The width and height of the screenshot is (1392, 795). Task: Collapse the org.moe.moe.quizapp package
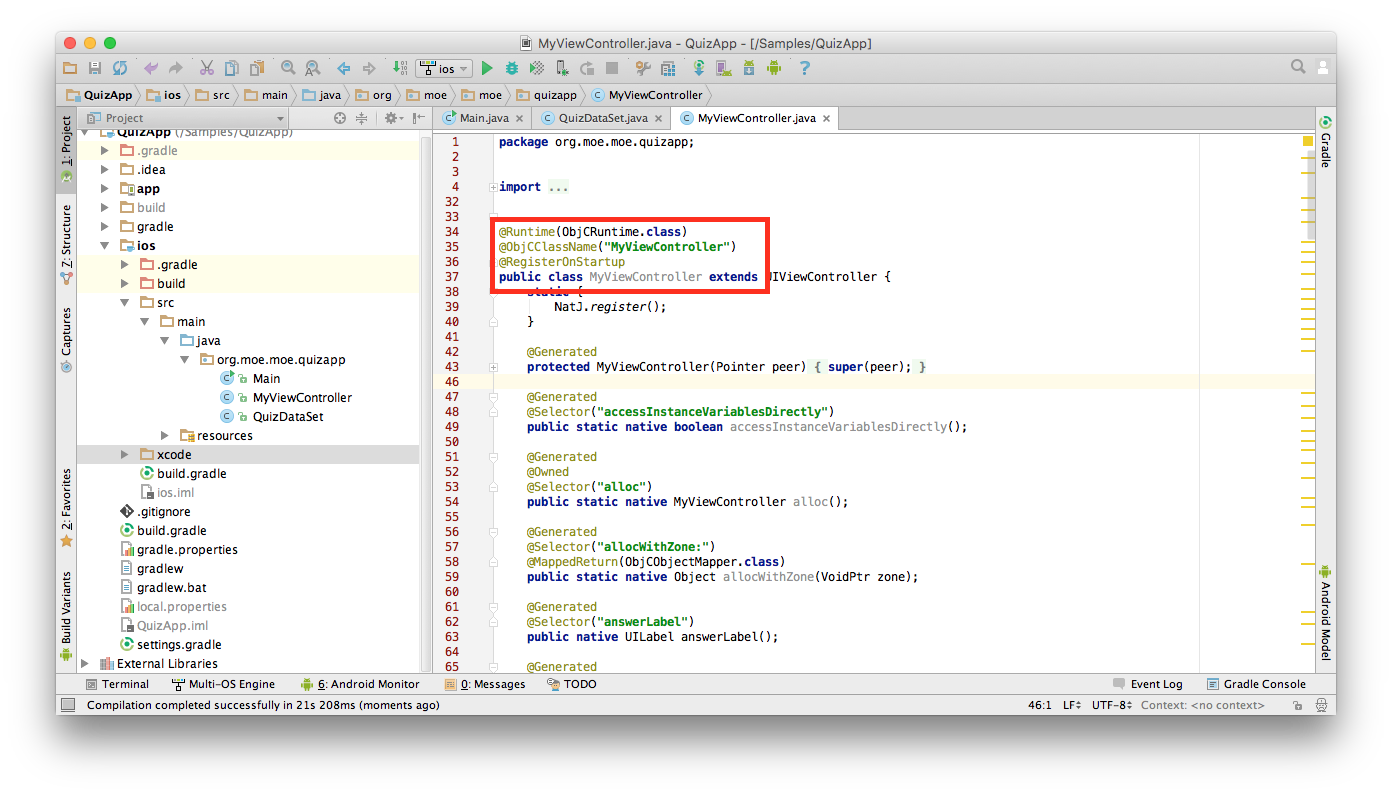[185, 359]
